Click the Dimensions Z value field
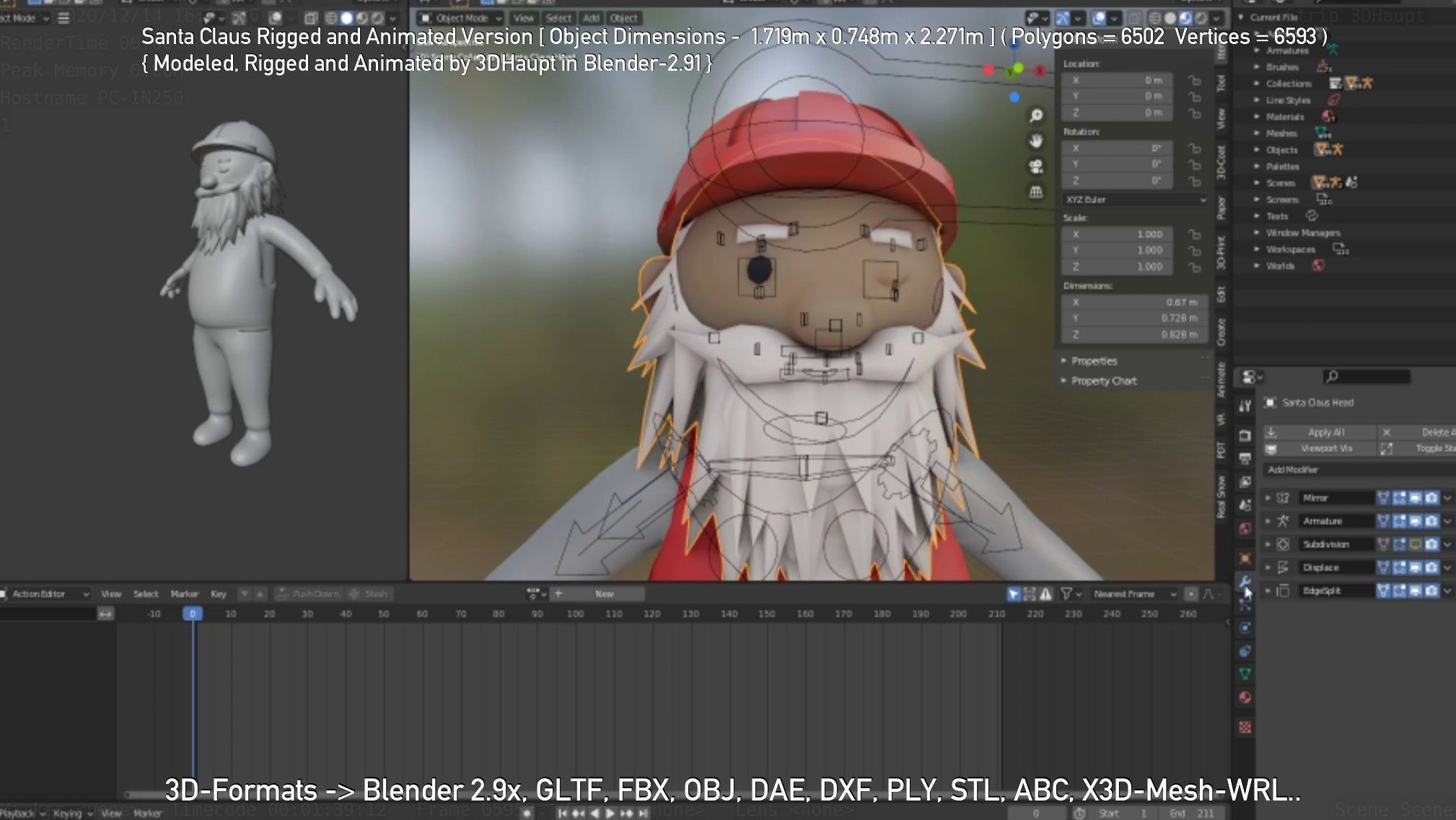The height and width of the screenshot is (820, 1456). pyautogui.click(x=1135, y=334)
